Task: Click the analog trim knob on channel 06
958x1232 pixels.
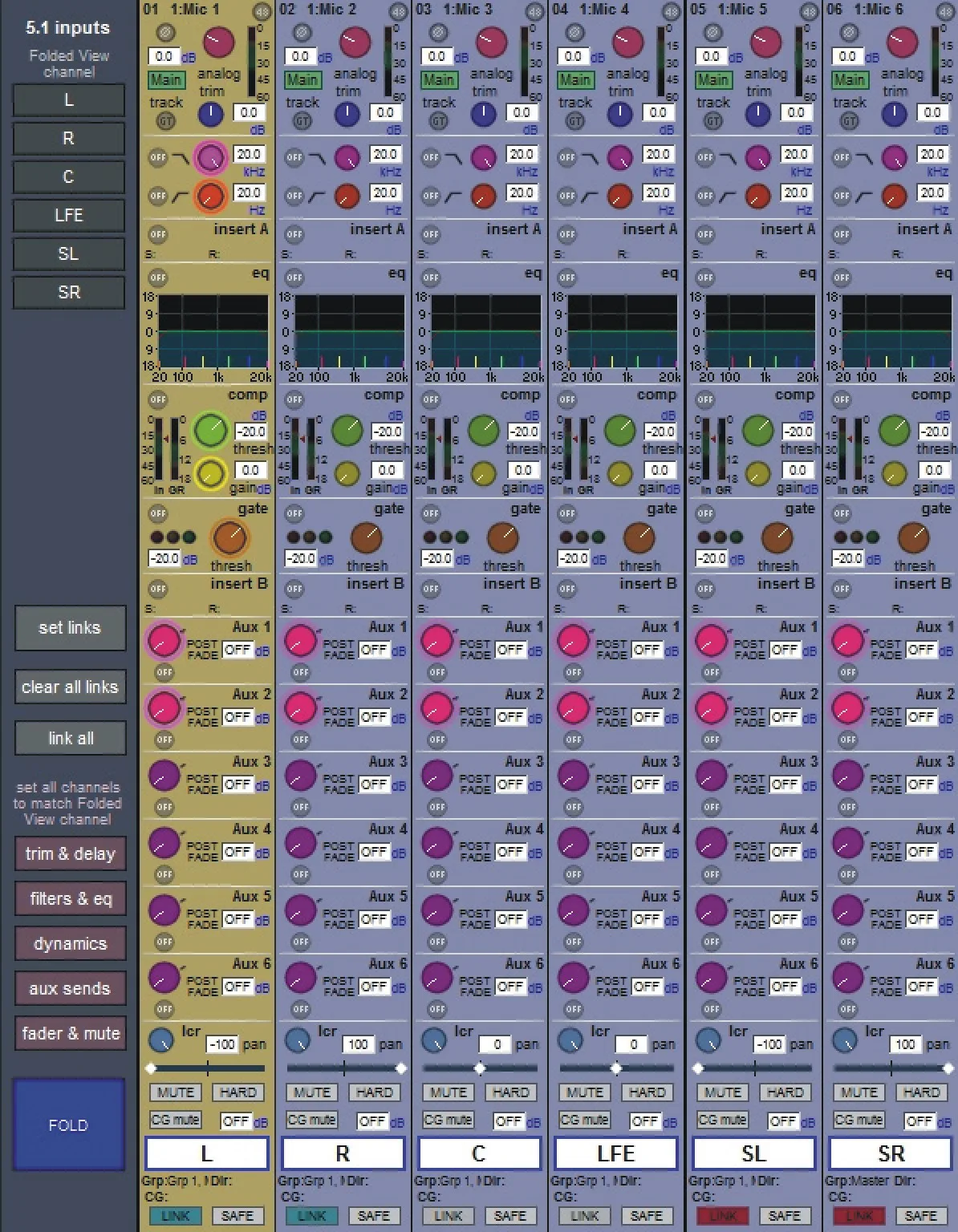Action: (x=902, y=43)
